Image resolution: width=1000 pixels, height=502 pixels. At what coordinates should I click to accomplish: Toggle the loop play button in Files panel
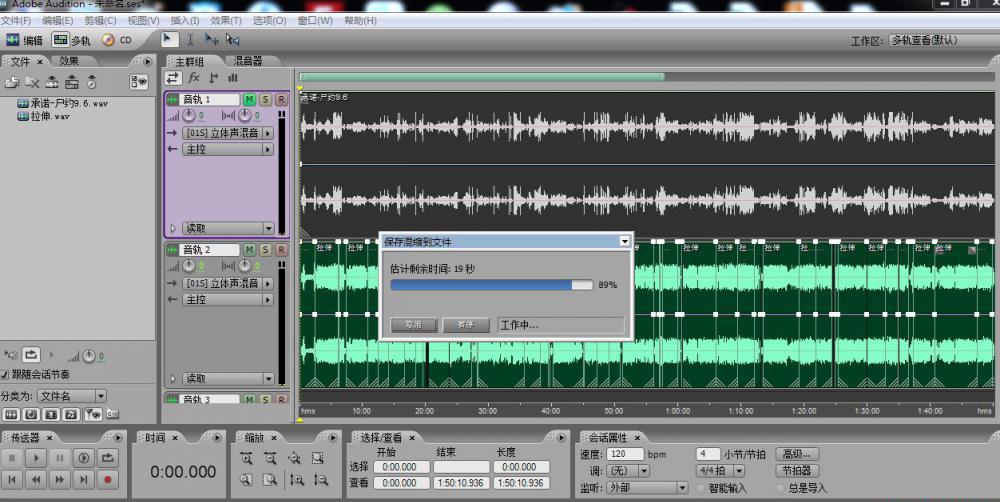pyautogui.click(x=31, y=355)
